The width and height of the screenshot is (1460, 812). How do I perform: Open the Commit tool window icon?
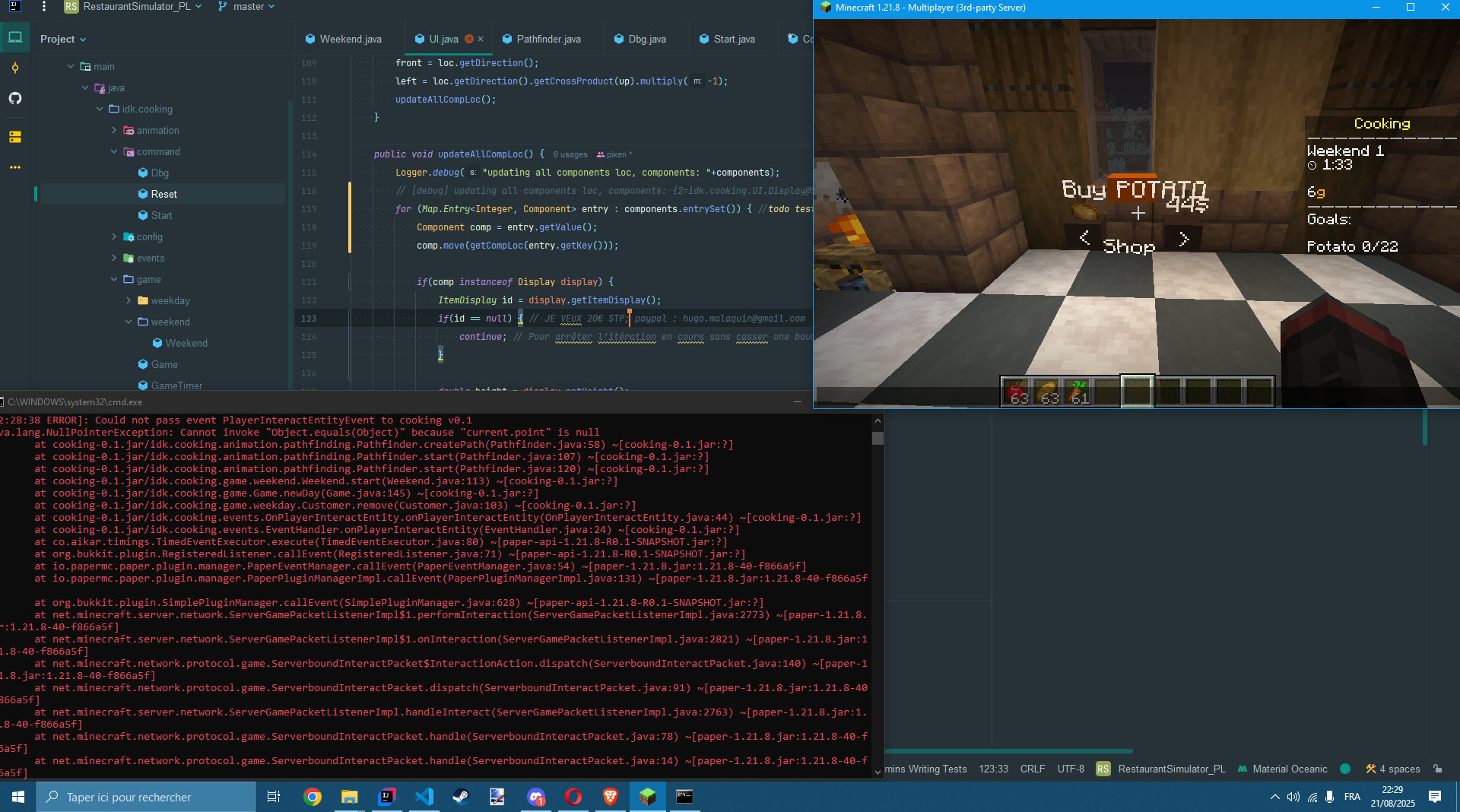[15, 68]
